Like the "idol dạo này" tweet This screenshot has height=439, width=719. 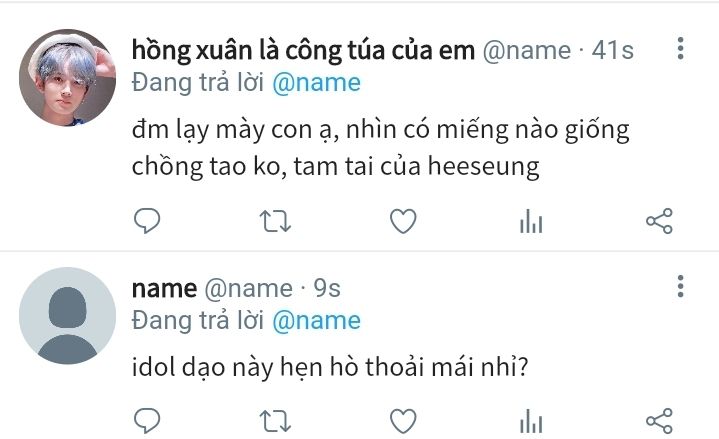tap(403, 420)
